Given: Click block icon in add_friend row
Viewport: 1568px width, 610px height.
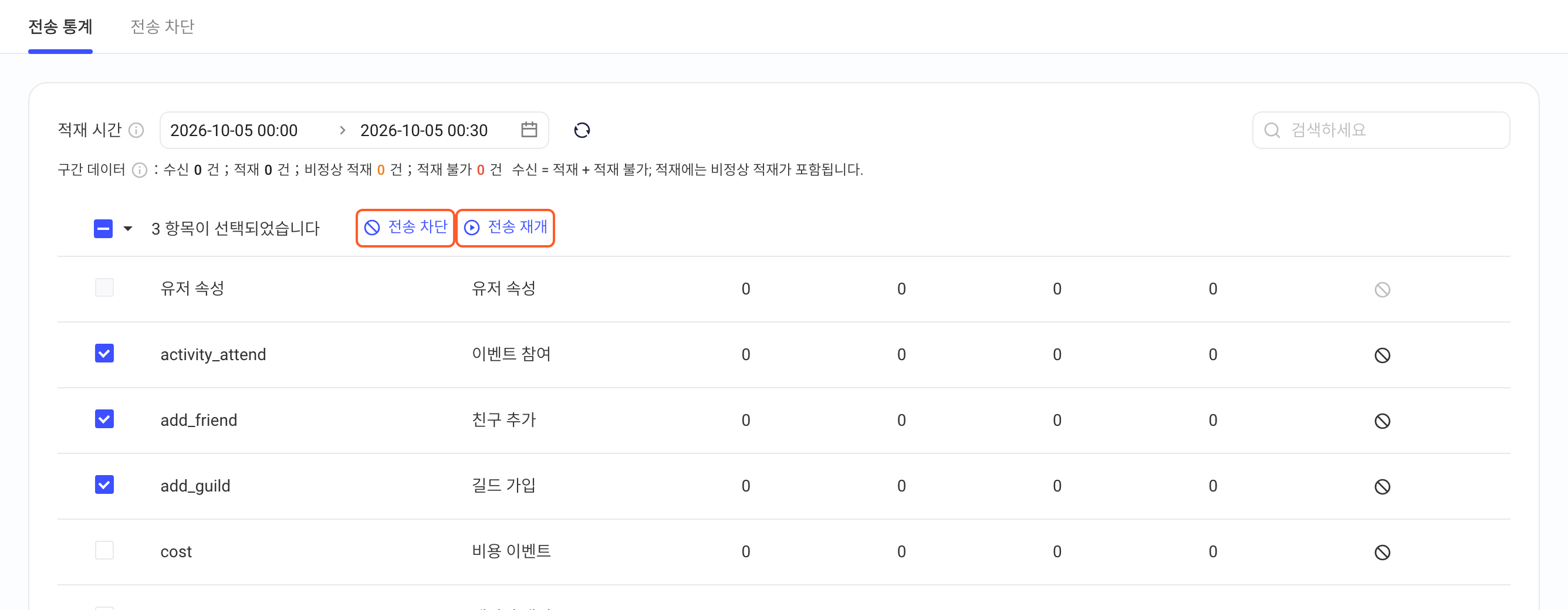Looking at the screenshot, I should click(x=1382, y=421).
